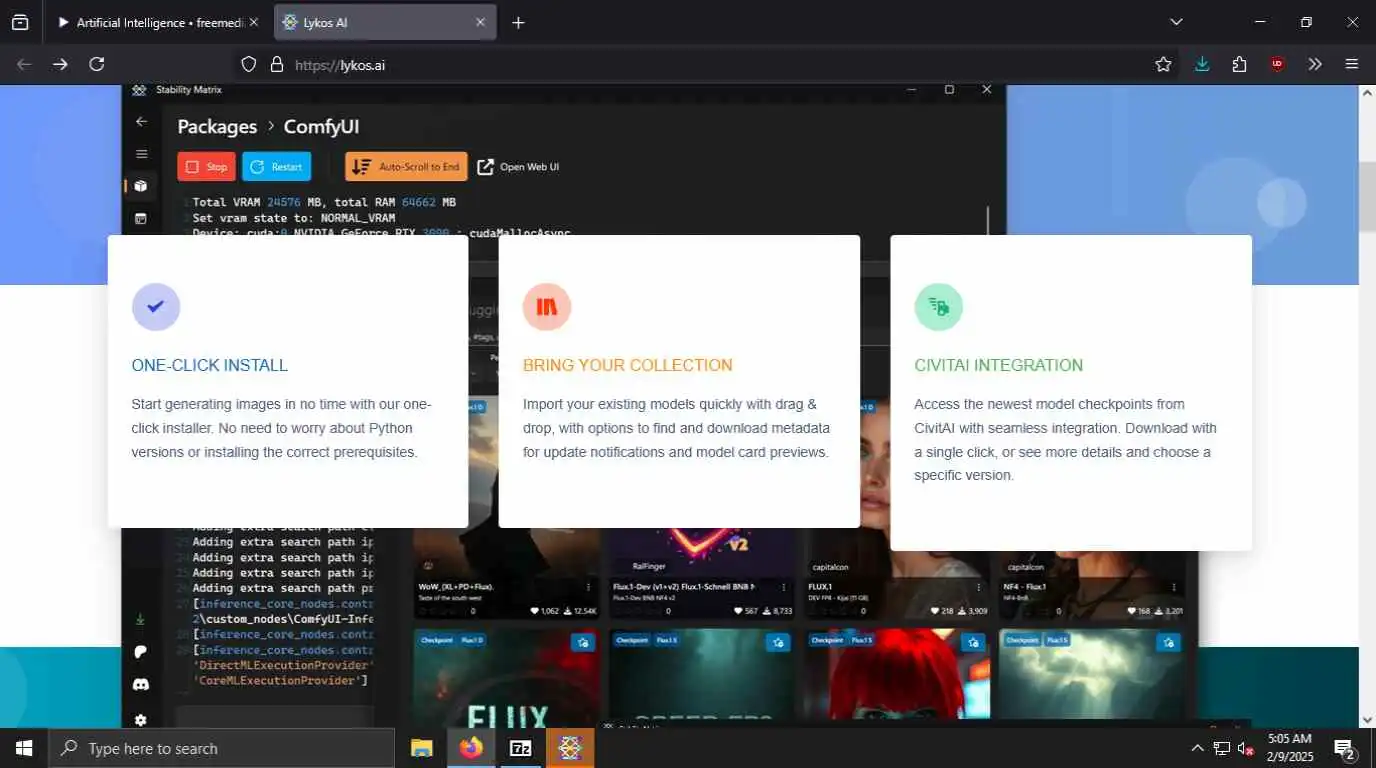Image resolution: width=1376 pixels, height=768 pixels.
Task: Open the Firefox downloads panel
Action: pyautogui.click(x=1202, y=64)
